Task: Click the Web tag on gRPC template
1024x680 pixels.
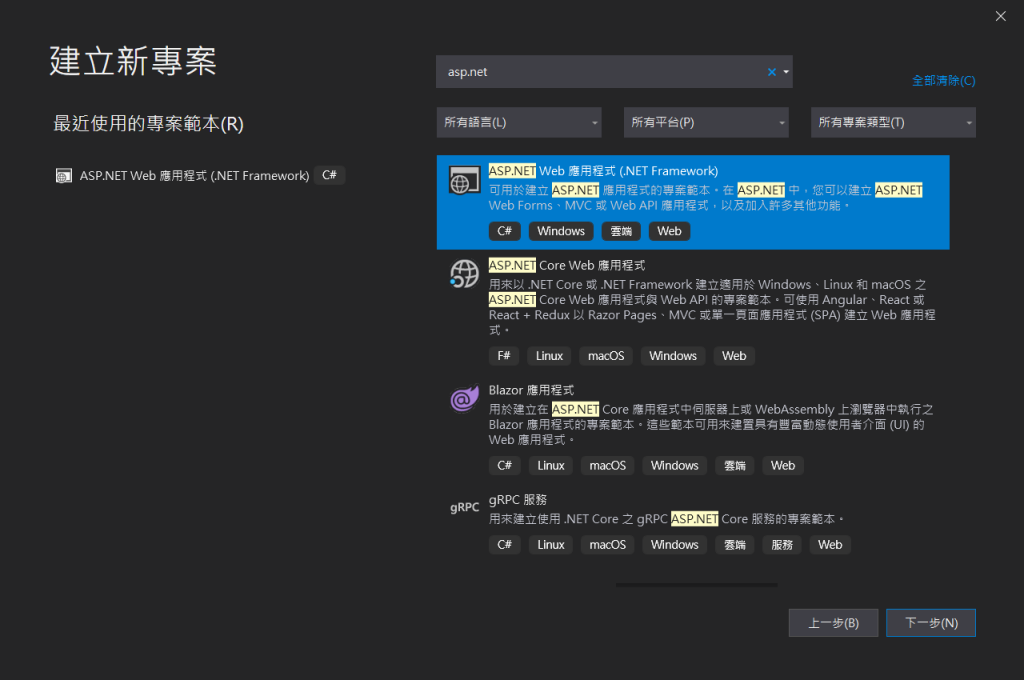Action: [x=830, y=545]
